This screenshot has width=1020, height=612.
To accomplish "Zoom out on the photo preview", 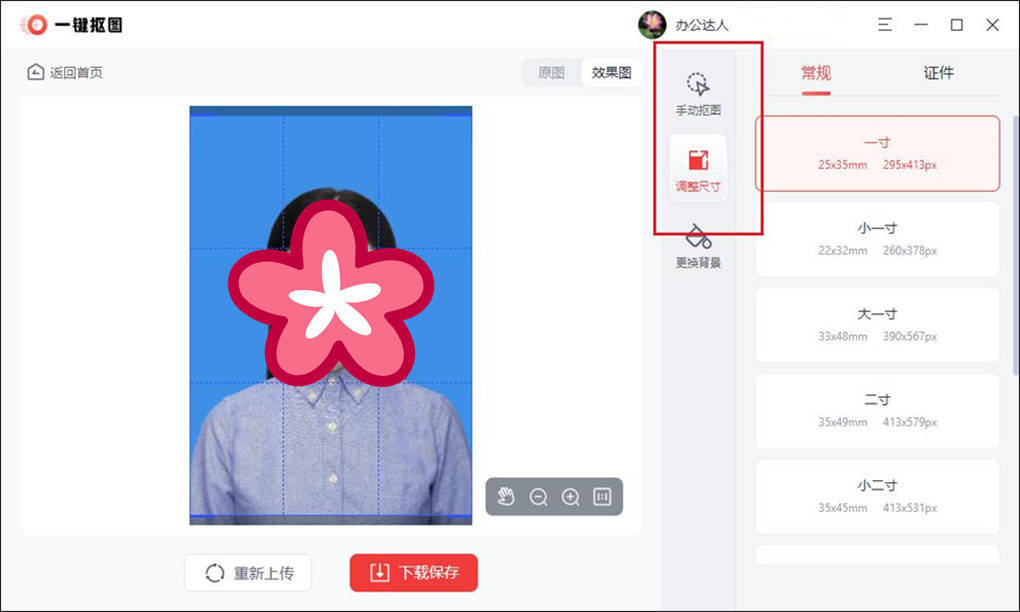I will click(538, 495).
